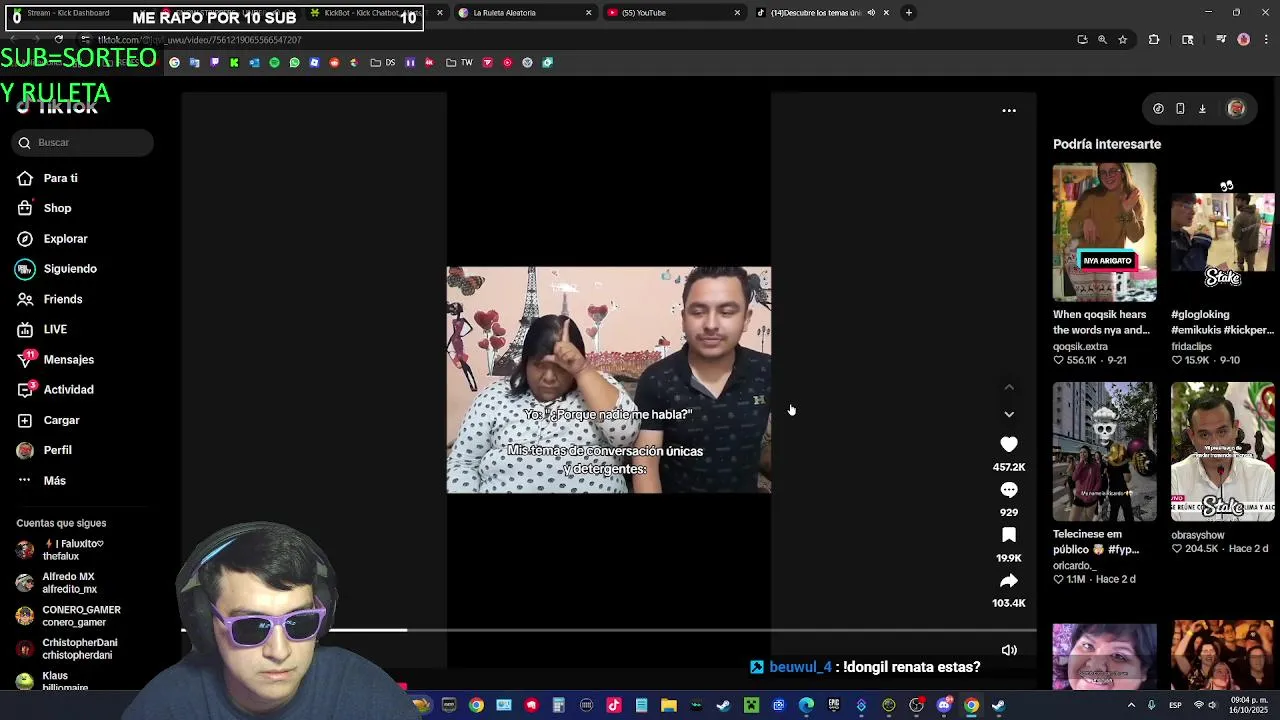Close the YouTube browser tab
Image resolution: width=1280 pixels, height=720 pixels.
[737, 13]
